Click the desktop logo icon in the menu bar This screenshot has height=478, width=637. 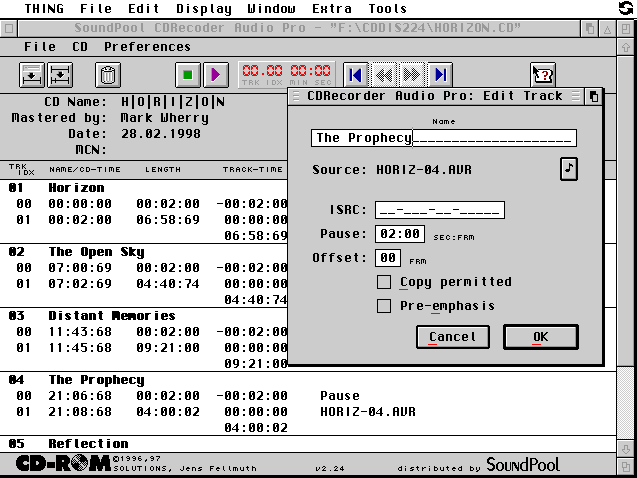point(626,9)
